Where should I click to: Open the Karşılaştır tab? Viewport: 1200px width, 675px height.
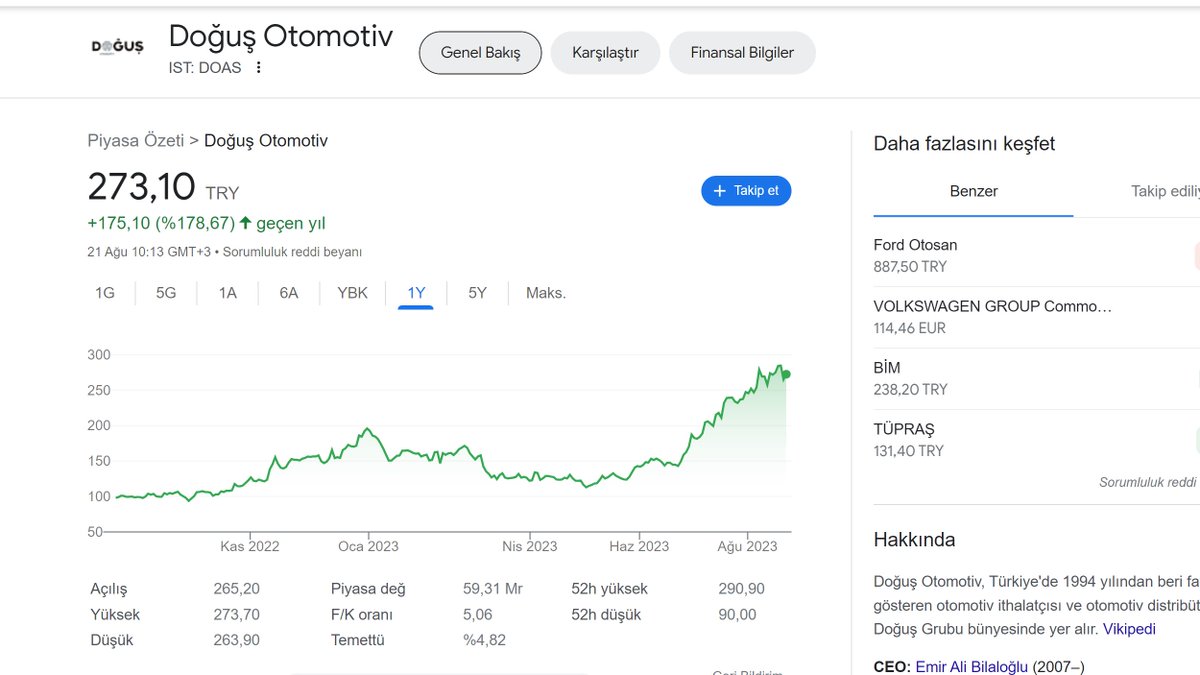click(x=605, y=53)
